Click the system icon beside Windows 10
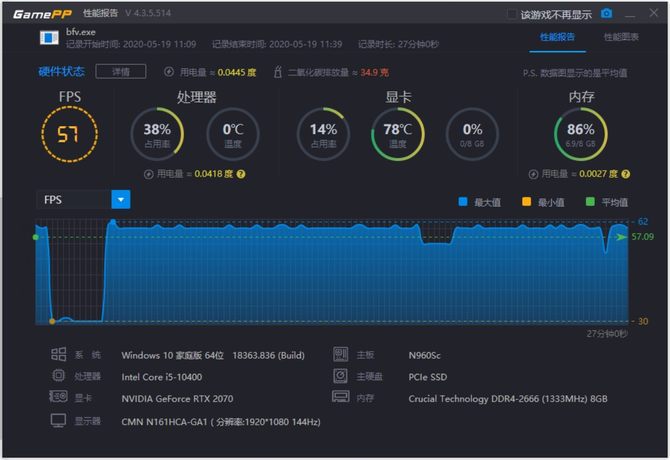Image resolution: width=670 pixels, height=460 pixels. [59, 354]
